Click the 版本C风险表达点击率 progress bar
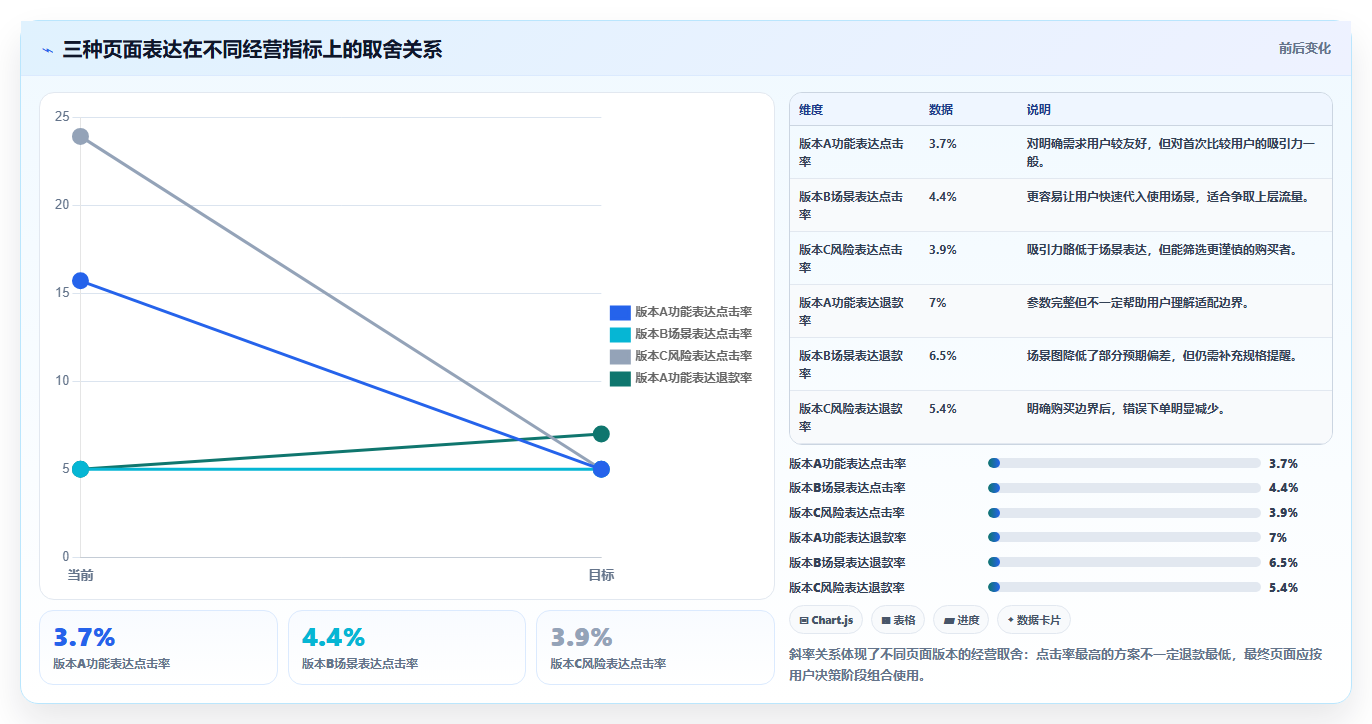 point(1124,513)
